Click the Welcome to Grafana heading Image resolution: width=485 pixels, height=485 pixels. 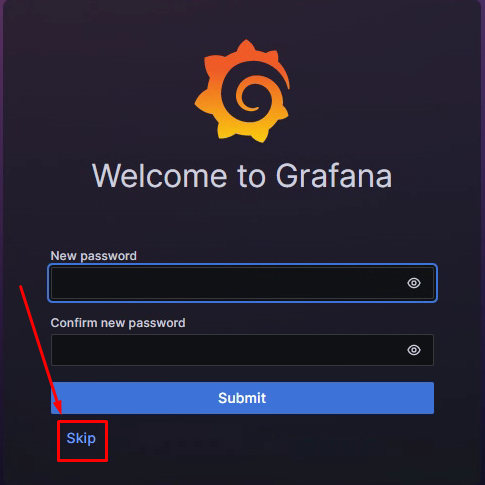[242, 176]
